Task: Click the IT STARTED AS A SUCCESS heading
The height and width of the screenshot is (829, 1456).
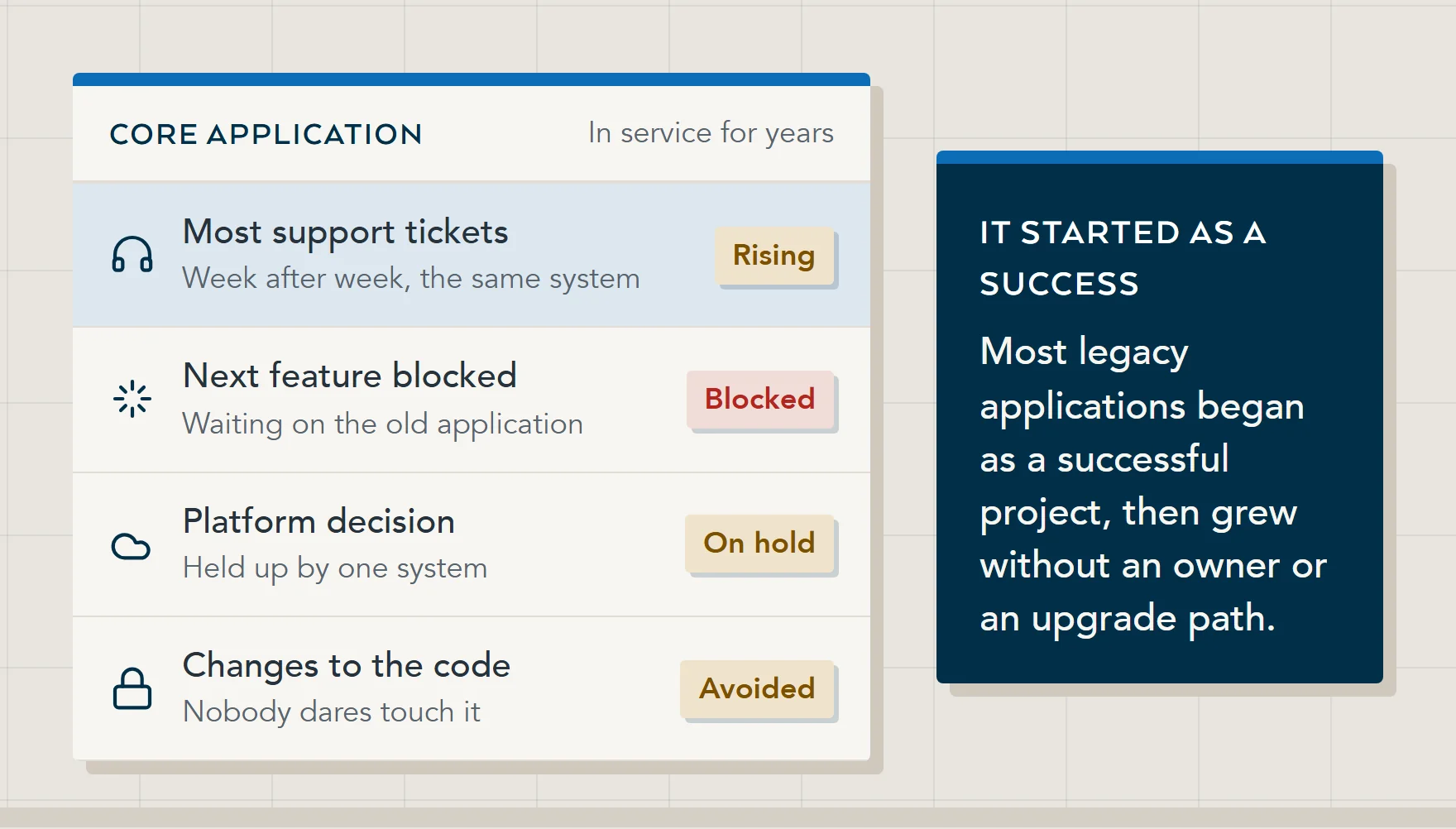Action: [x=1123, y=258]
